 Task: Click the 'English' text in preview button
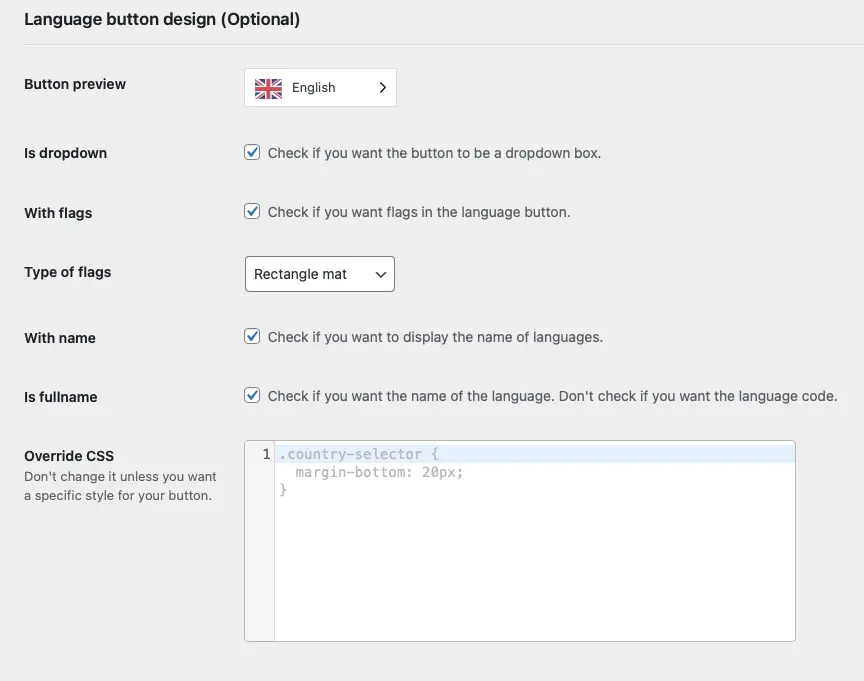click(314, 88)
